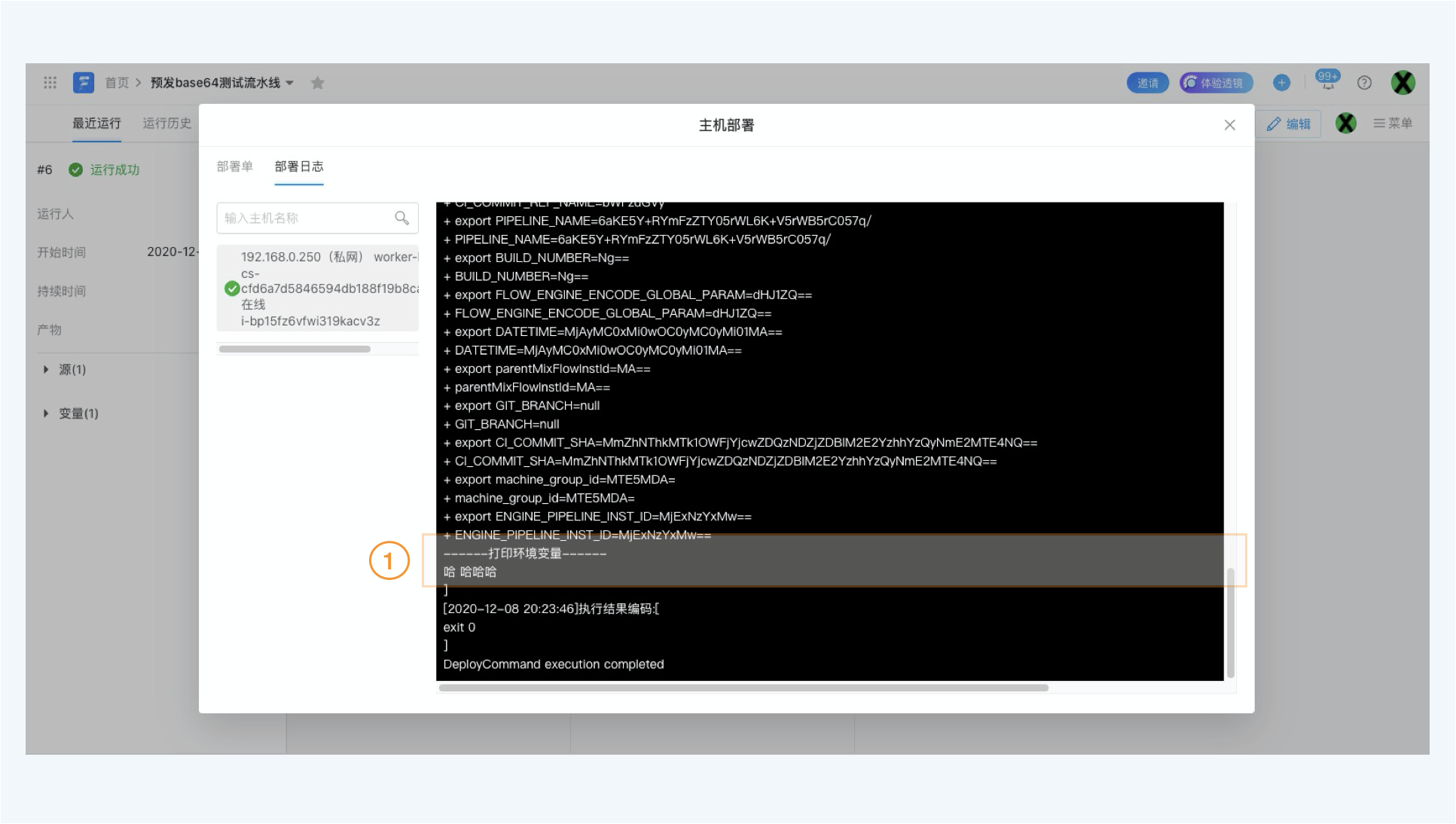
Task: Expand the 源(1) section
Action: pos(65,370)
